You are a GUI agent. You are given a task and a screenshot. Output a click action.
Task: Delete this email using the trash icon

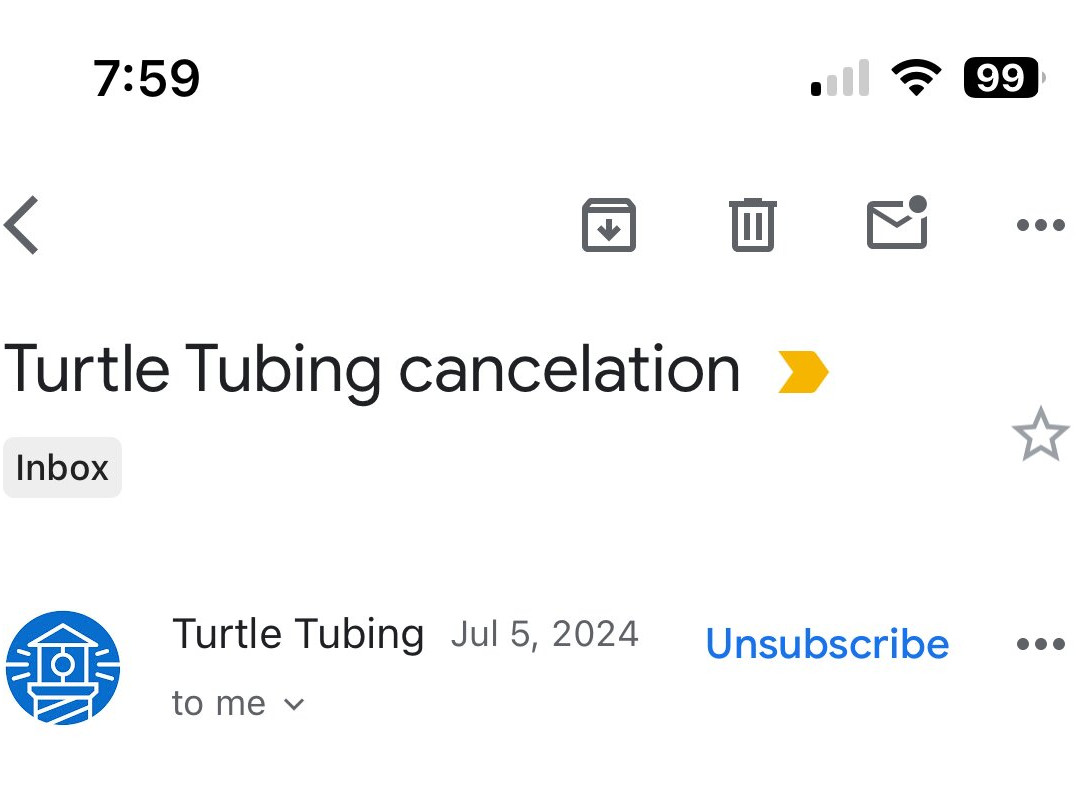click(753, 224)
